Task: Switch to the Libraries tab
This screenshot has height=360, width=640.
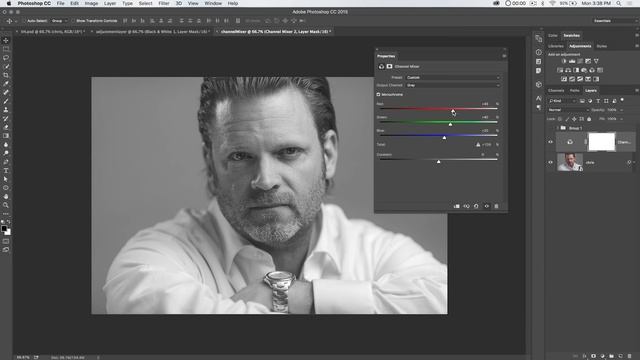Action: click(556, 46)
